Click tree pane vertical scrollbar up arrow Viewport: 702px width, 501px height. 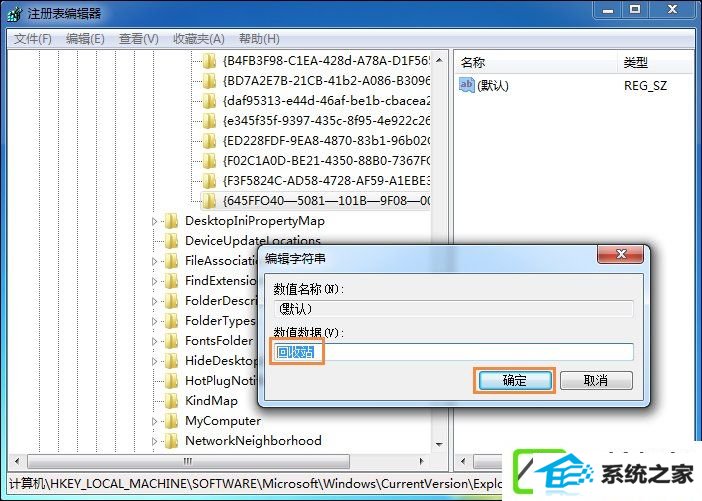tap(439, 60)
